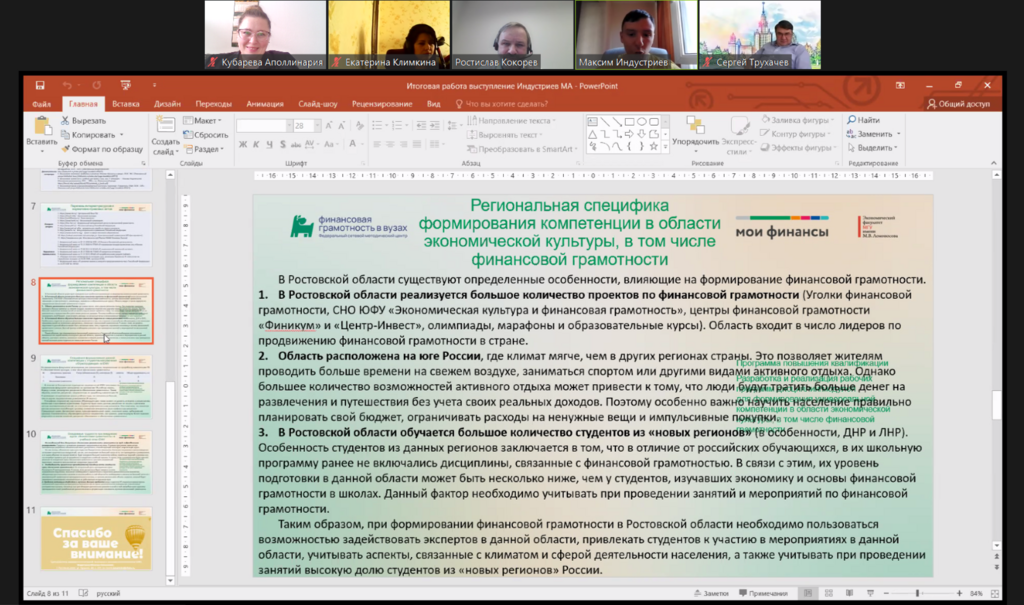This screenshot has width=1024, height=605.
Task: Open the font name combo box
Action: pyautogui.click(x=264, y=125)
